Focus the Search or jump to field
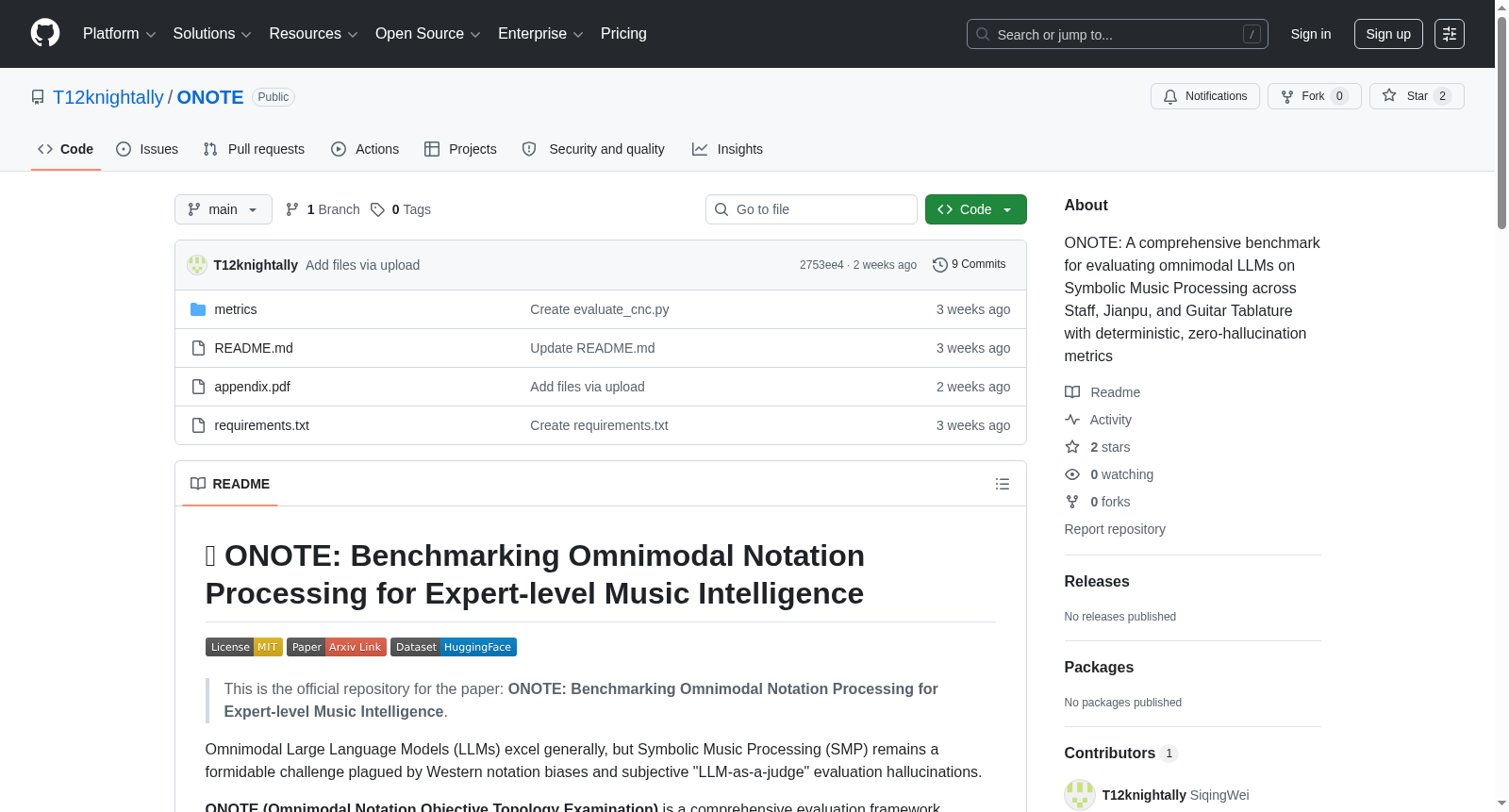The image size is (1509, 812). [1117, 34]
